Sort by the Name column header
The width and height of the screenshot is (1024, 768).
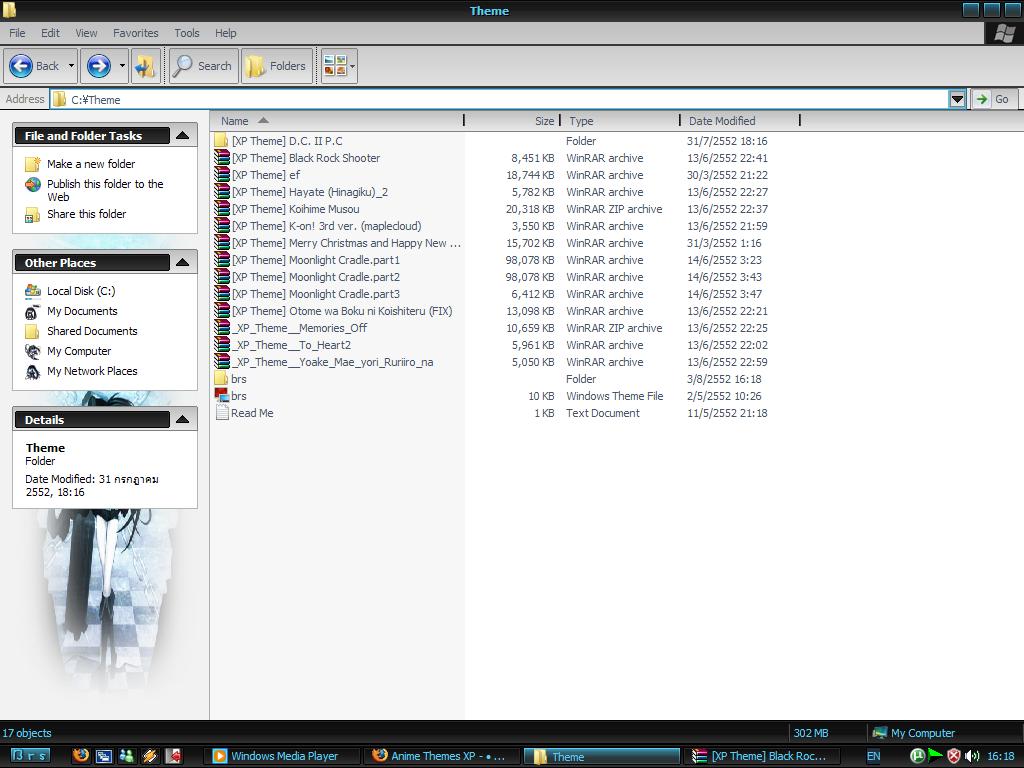pyautogui.click(x=338, y=121)
